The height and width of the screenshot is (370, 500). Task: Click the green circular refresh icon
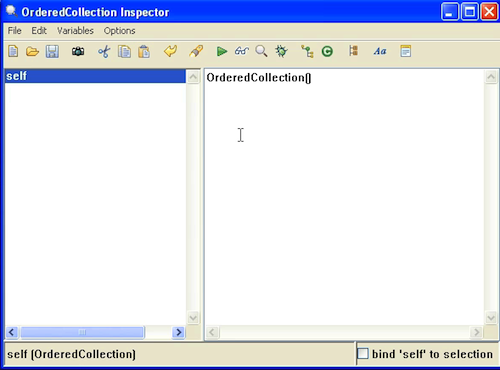point(327,52)
